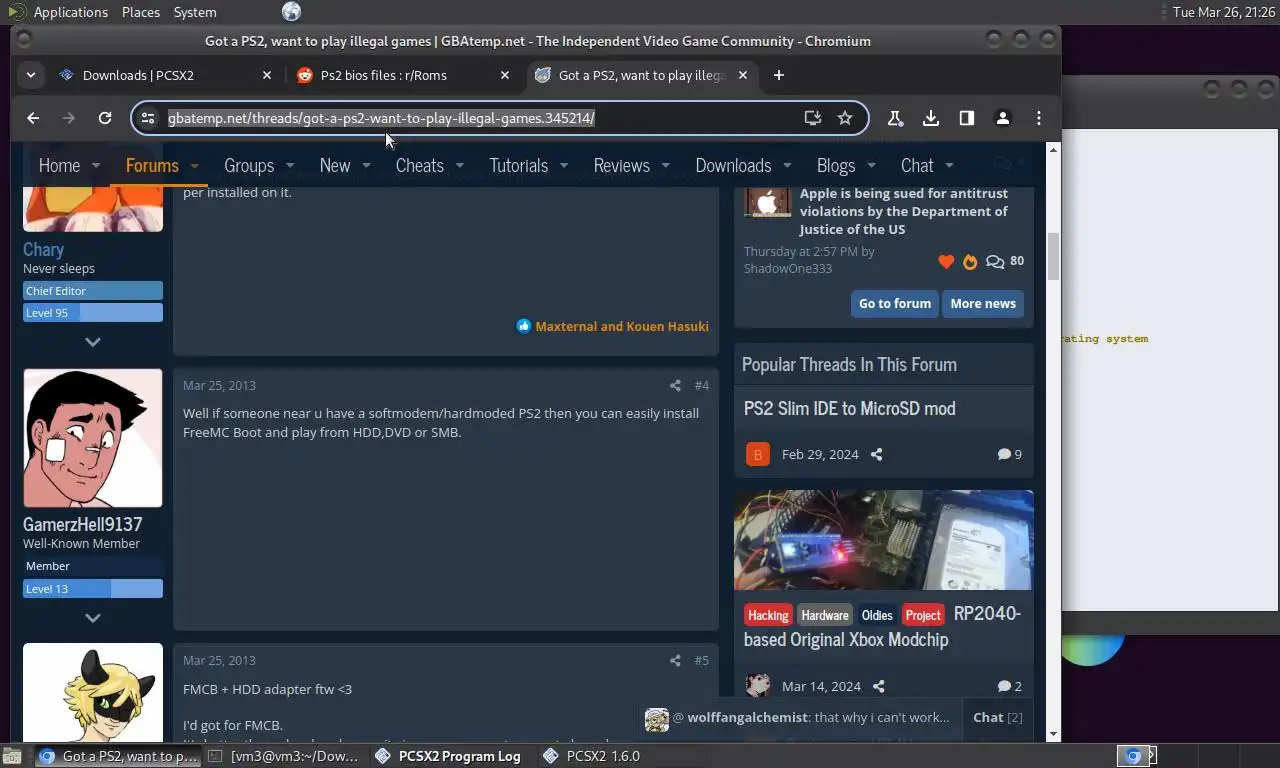1280x768 pixels.
Task: Click the network globe icon in top panel
Action: coord(291,12)
